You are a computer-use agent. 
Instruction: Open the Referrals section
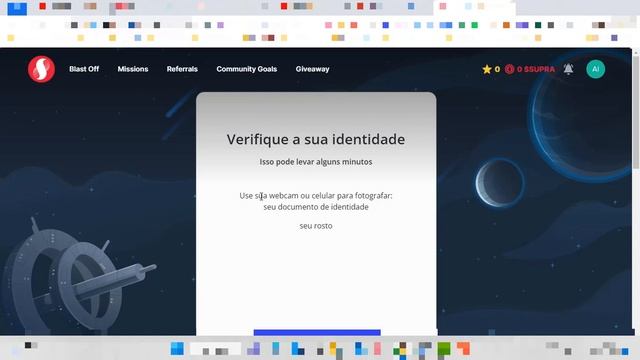182,69
